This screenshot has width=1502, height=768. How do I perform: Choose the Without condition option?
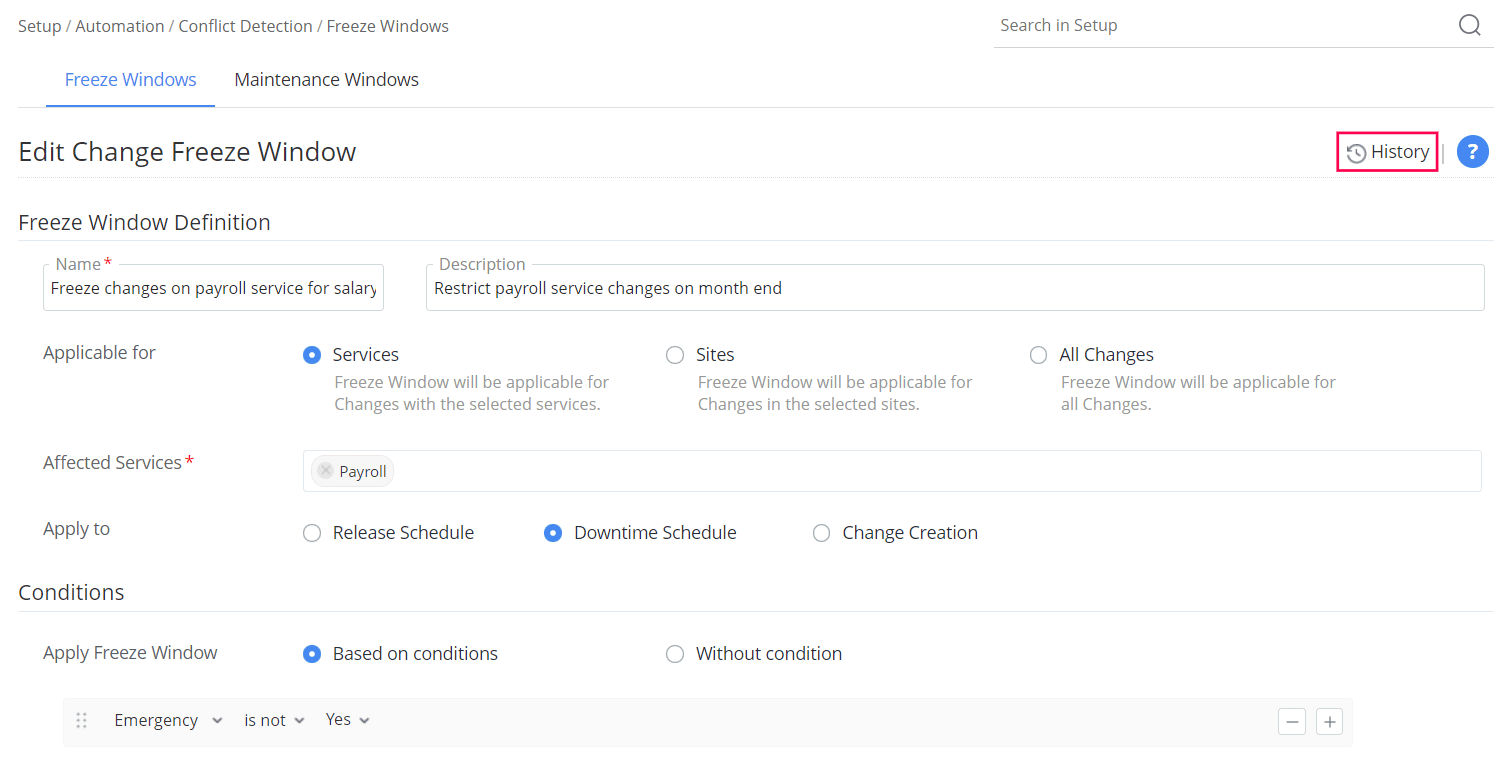click(x=675, y=654)
